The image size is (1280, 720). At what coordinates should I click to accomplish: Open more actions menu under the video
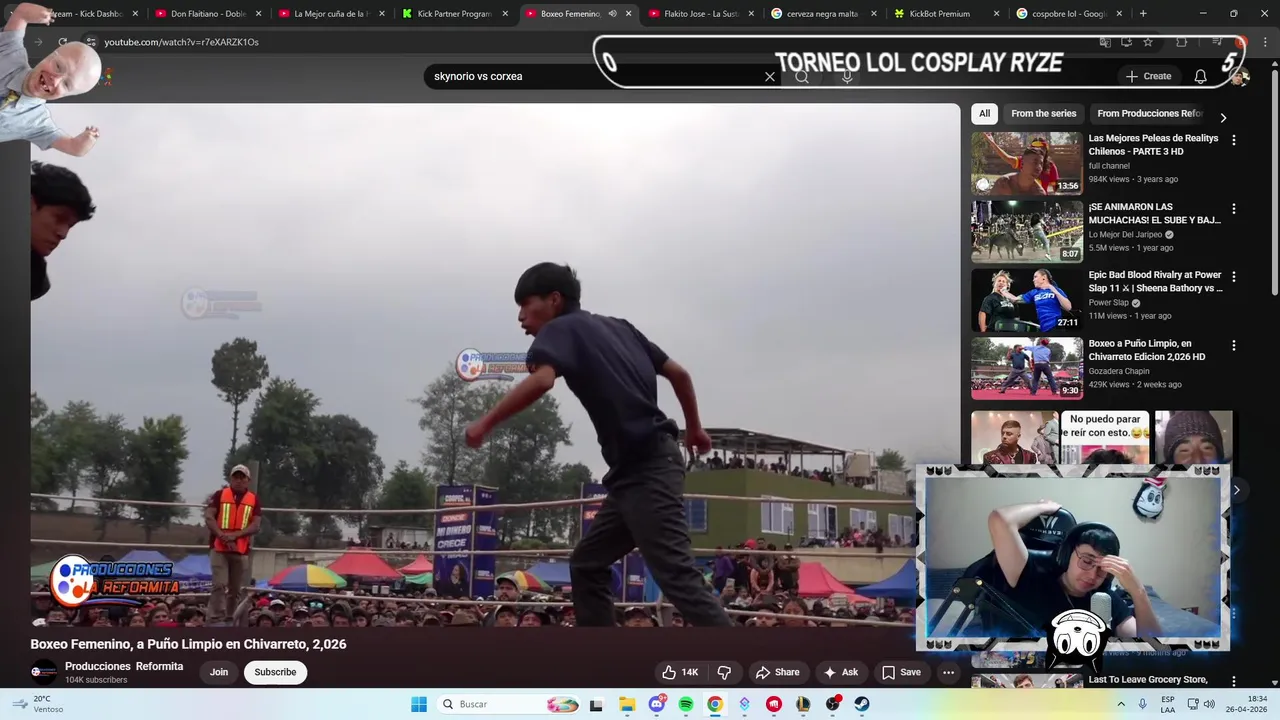coord(948,672)
